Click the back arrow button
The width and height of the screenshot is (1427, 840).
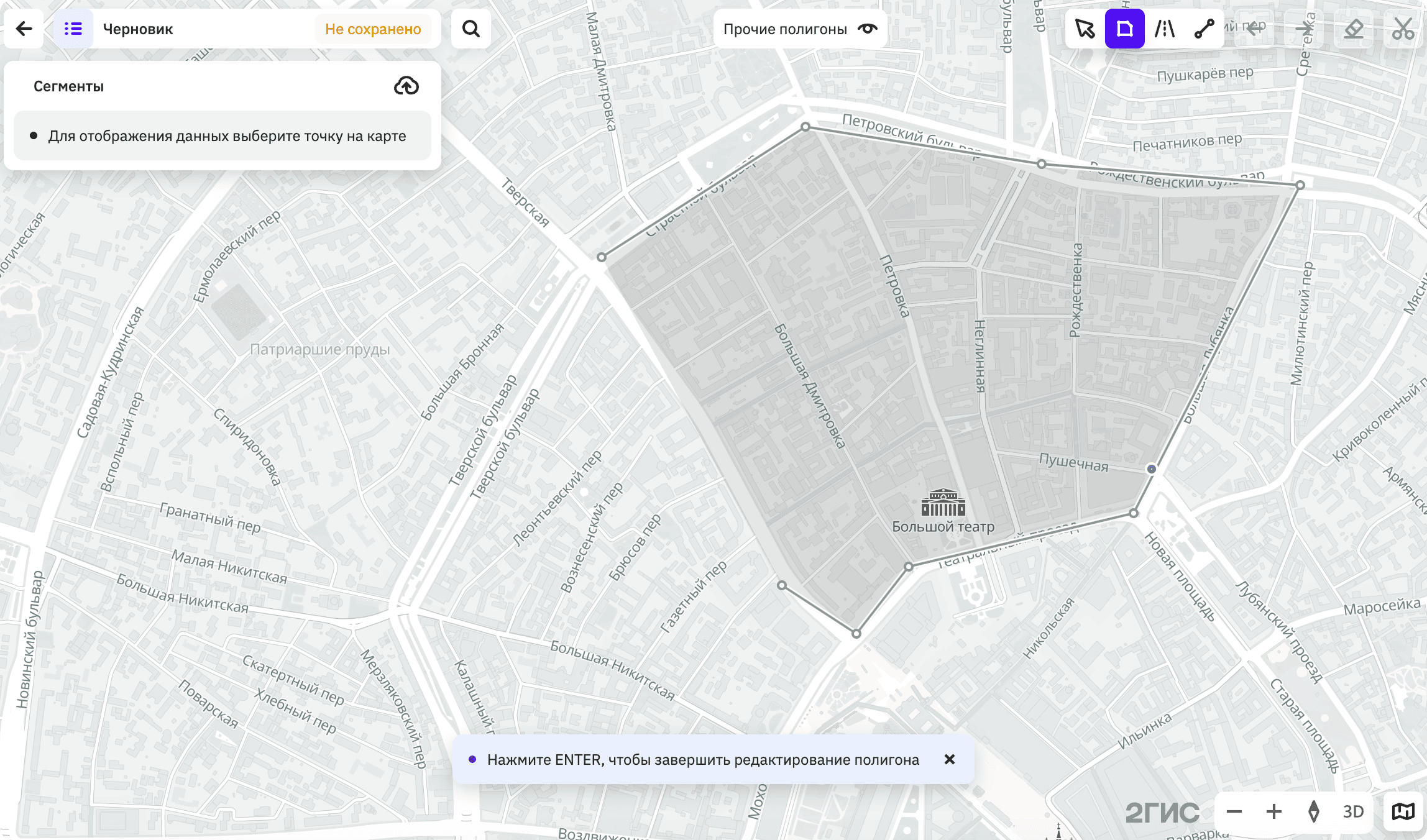24,29
